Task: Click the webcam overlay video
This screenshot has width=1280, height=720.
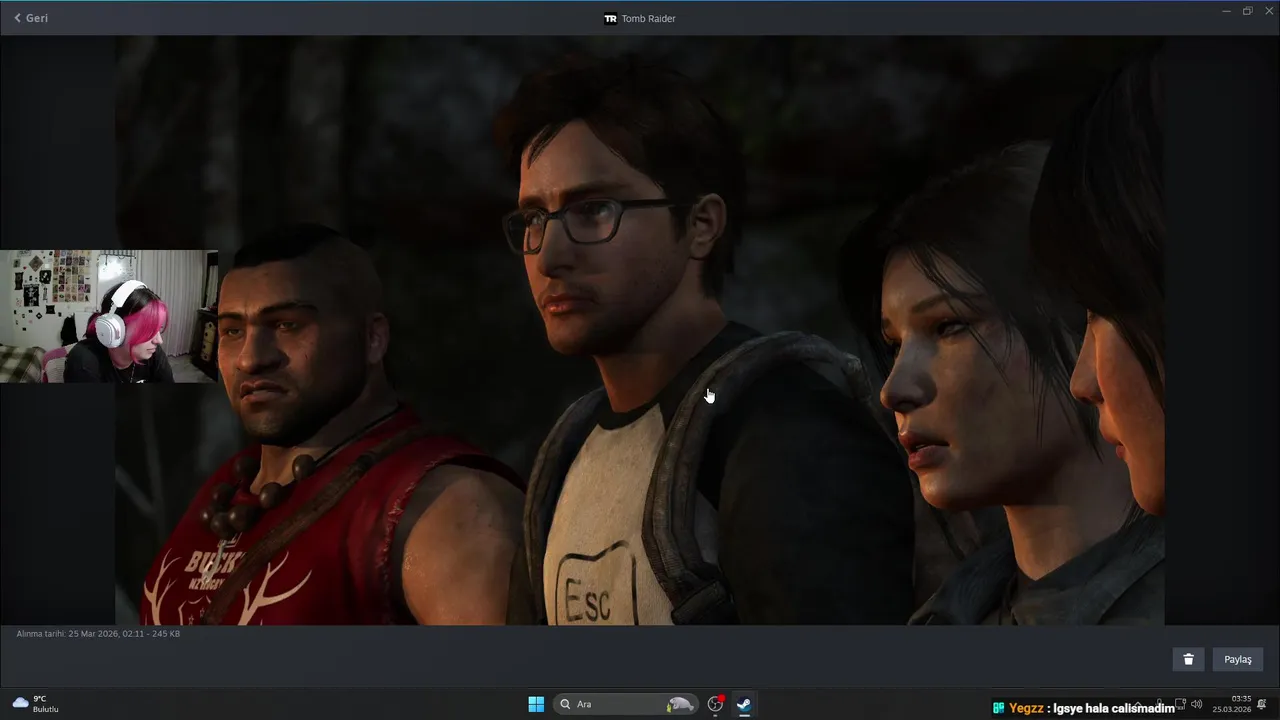Action: pos(109,316)
